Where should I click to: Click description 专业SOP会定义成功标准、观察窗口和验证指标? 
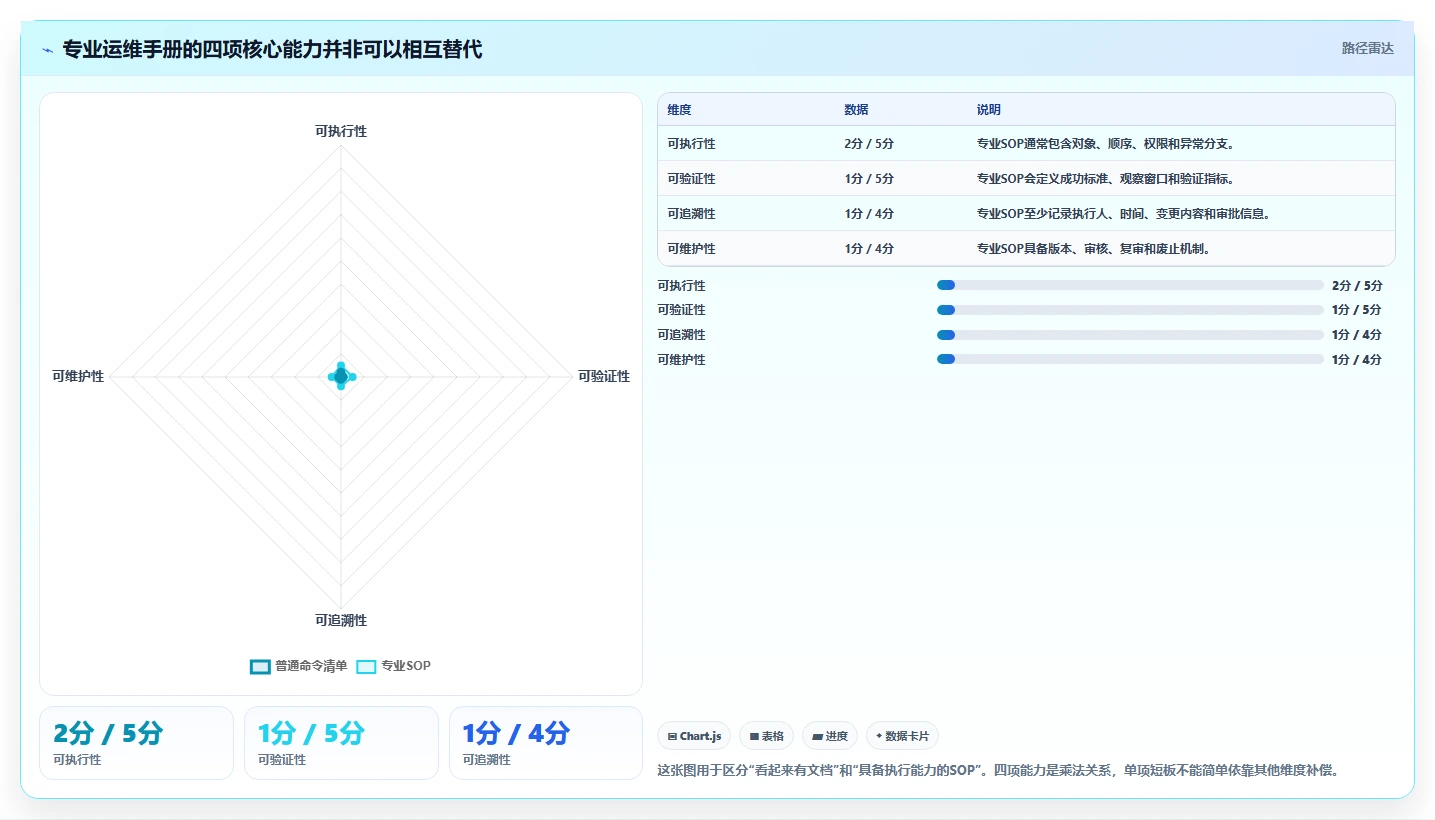pos(1106,179)
